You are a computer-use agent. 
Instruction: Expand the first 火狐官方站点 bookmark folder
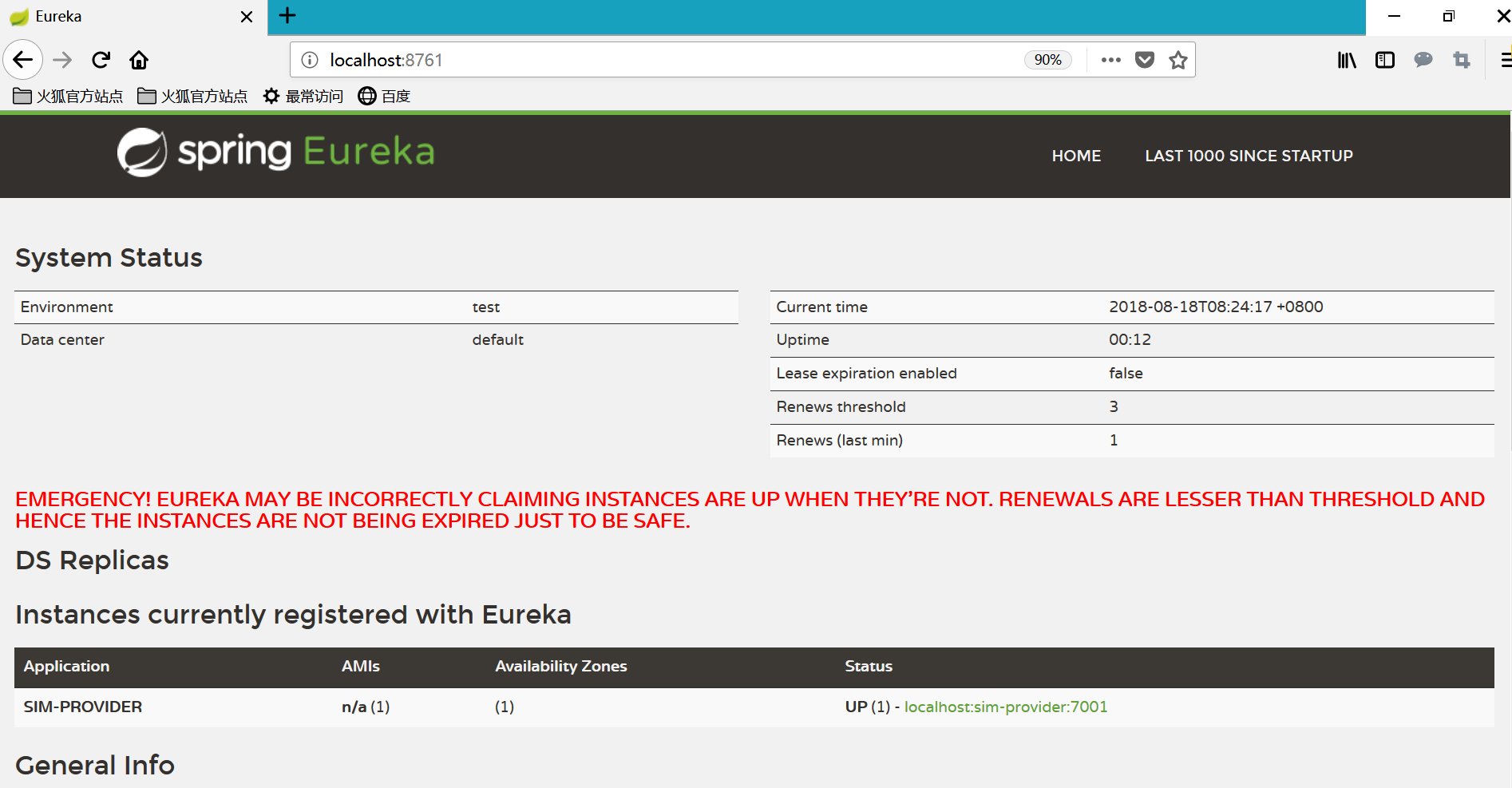tap(69, 97)
